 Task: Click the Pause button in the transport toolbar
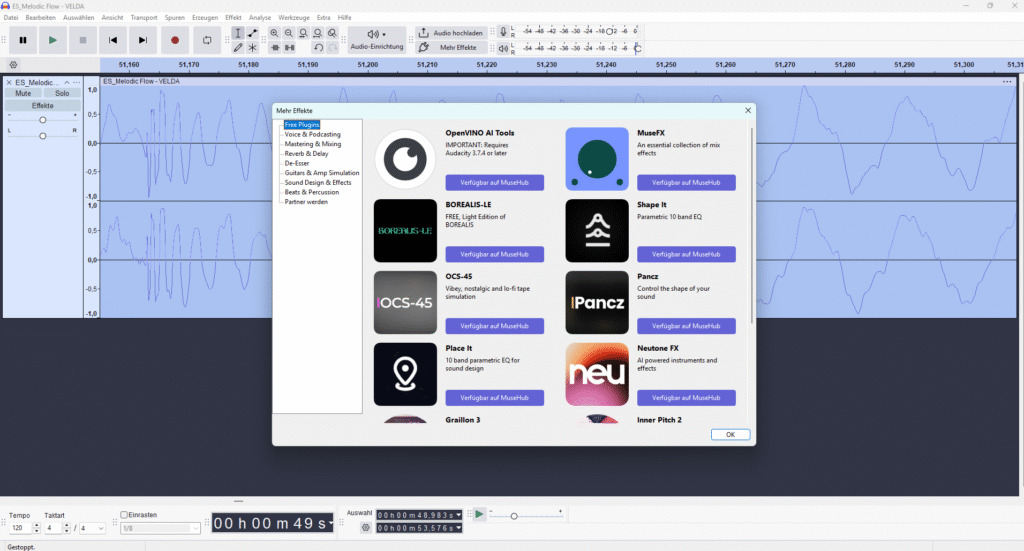[x=23, y=40]
